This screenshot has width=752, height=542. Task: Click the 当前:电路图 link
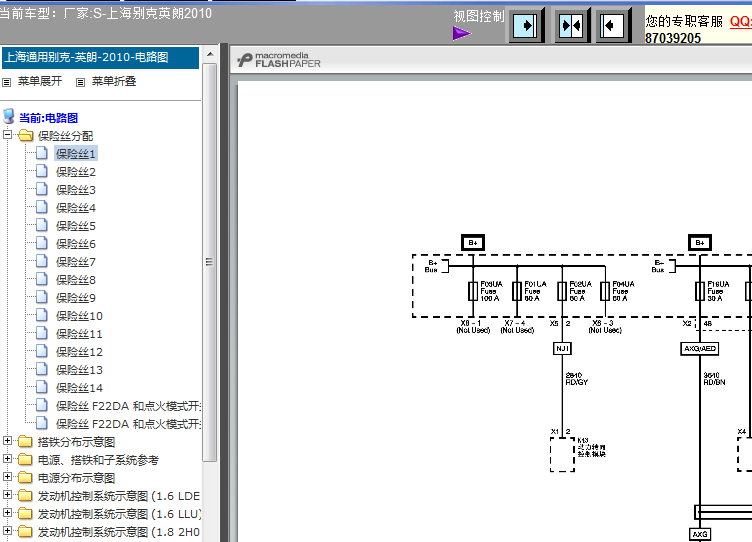coord(48,118)
